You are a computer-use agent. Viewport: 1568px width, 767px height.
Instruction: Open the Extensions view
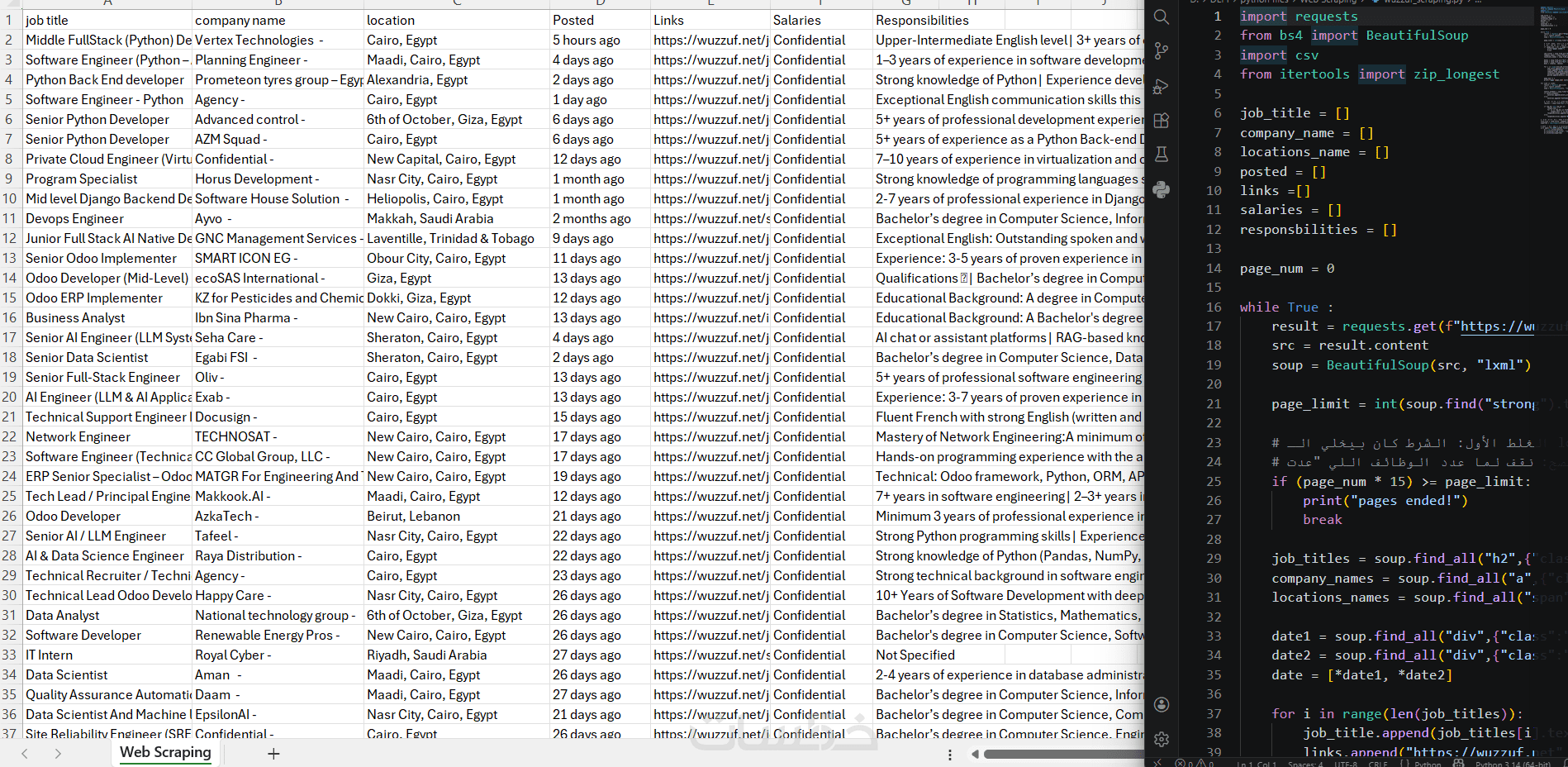tap(1162, 121)
